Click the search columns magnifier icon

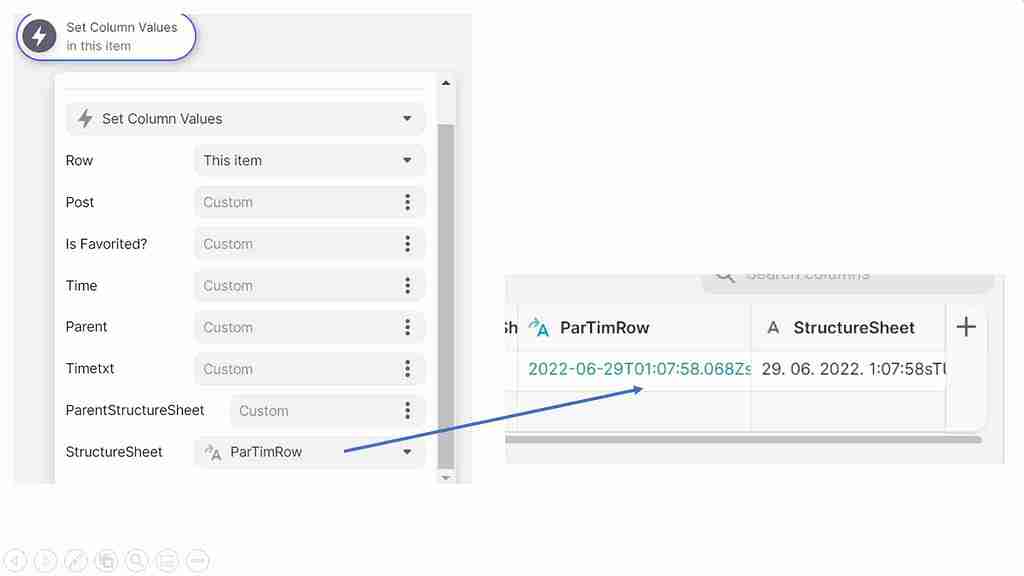[725, 276]
